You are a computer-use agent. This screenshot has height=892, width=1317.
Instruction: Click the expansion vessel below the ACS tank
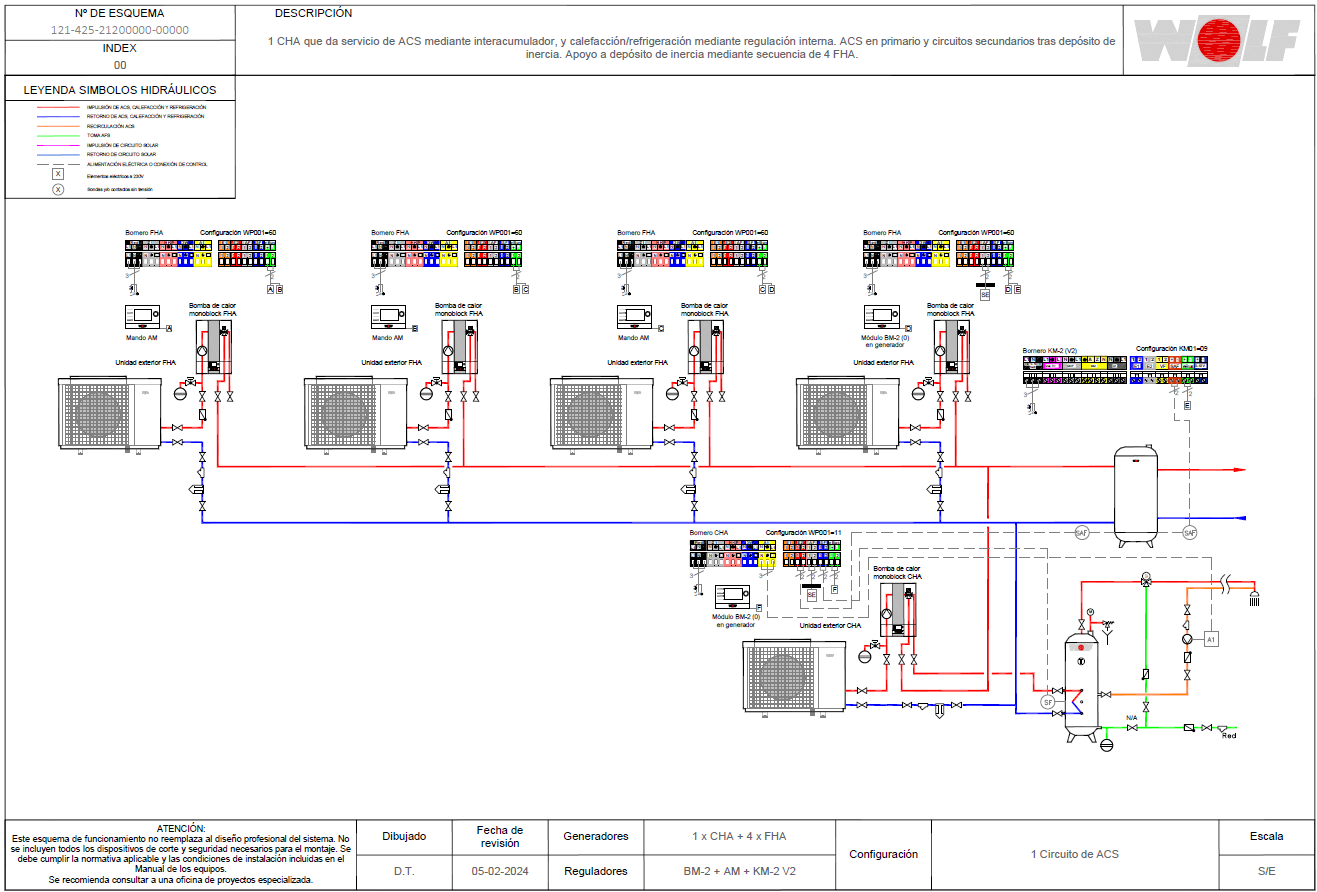point(1106,744)
